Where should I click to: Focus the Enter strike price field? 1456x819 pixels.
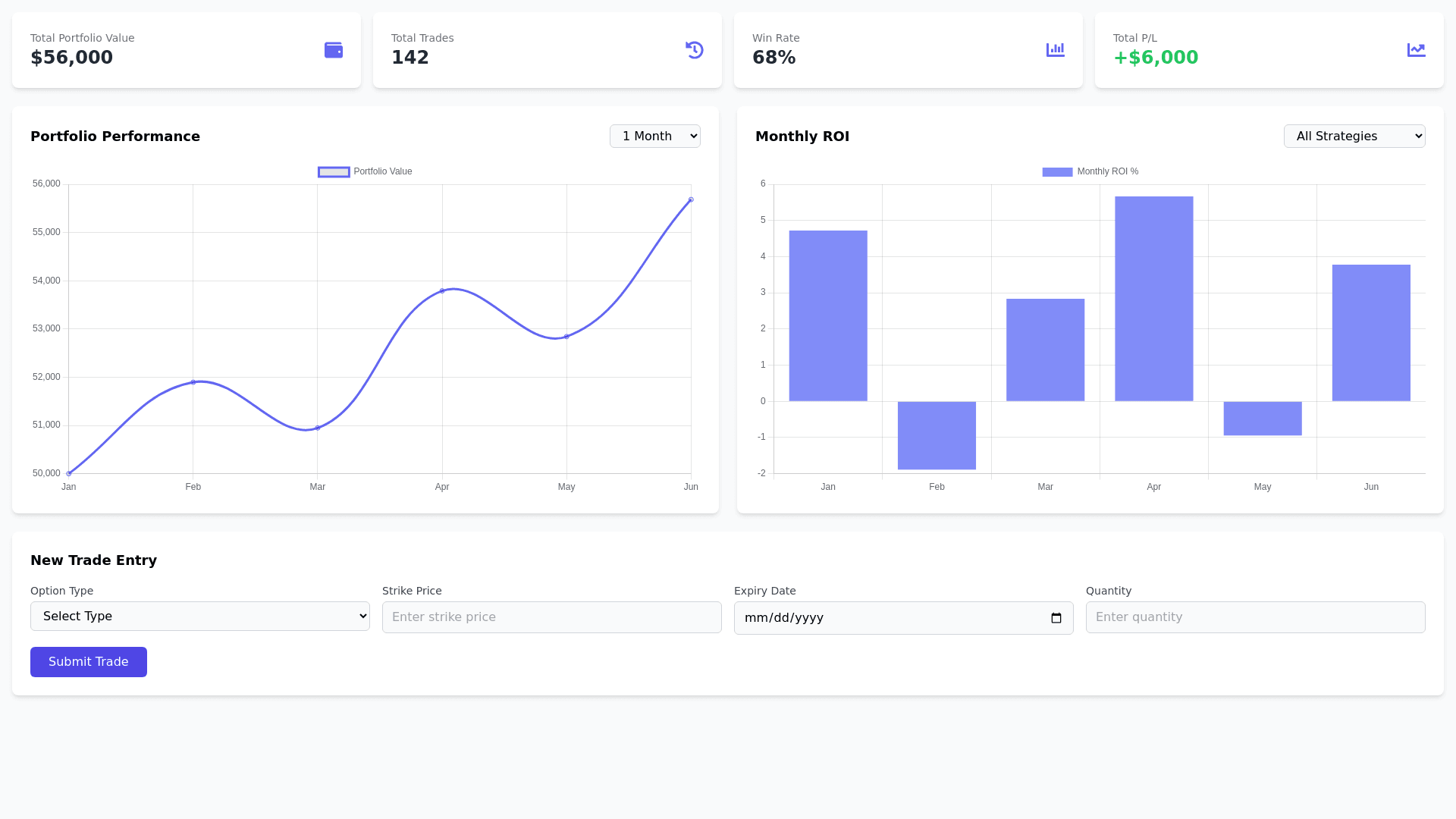click(x=552, y=617)
